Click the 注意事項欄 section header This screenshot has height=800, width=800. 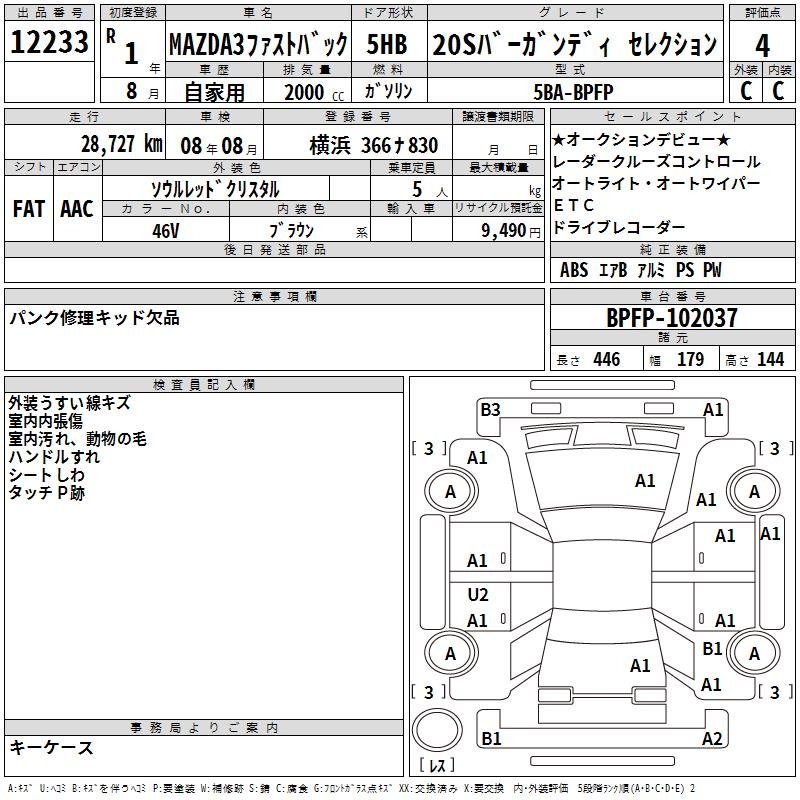pos(274,296)
